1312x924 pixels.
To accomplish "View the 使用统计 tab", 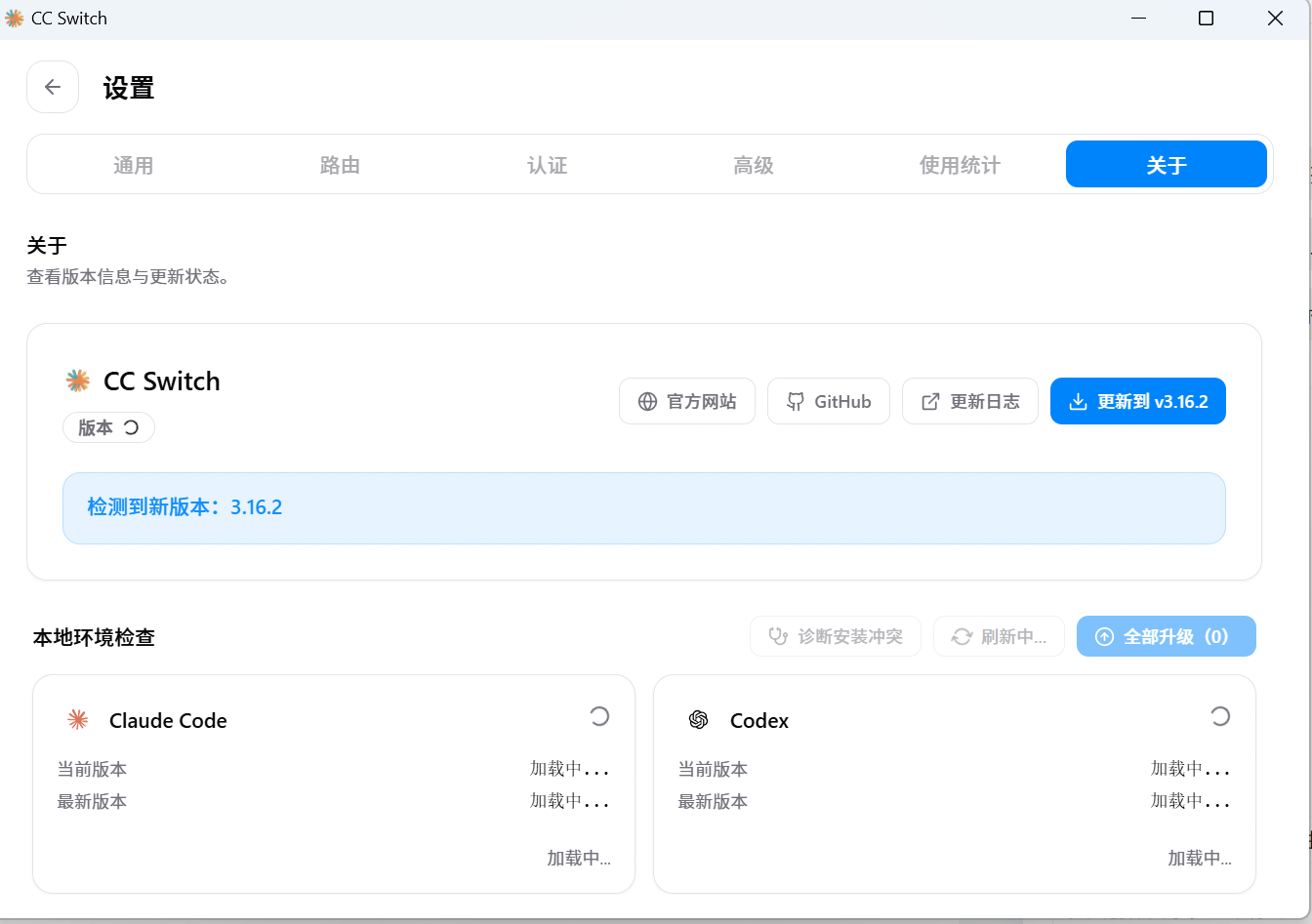I will coord(960,165).
